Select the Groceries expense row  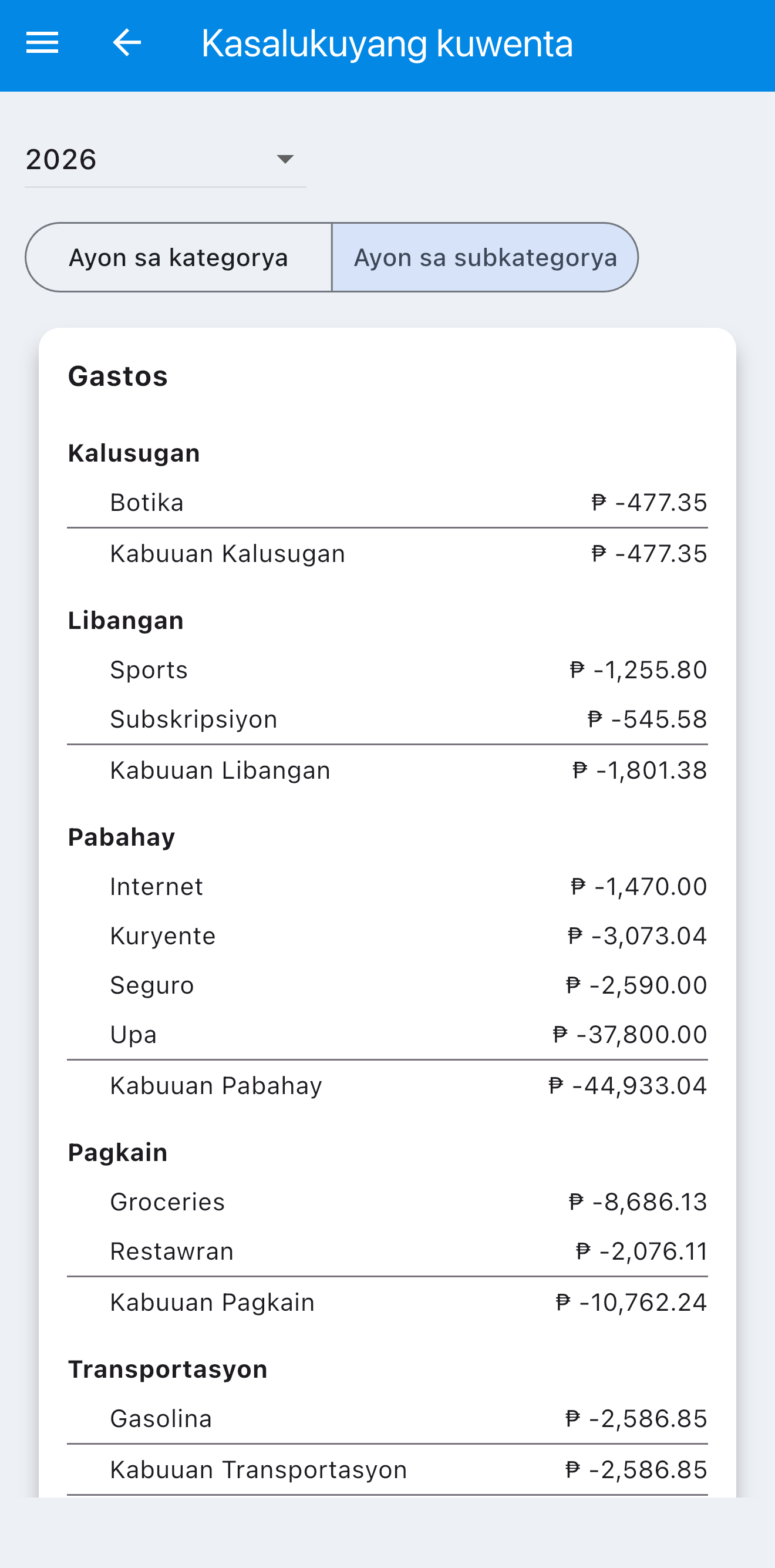point(387,1202)
